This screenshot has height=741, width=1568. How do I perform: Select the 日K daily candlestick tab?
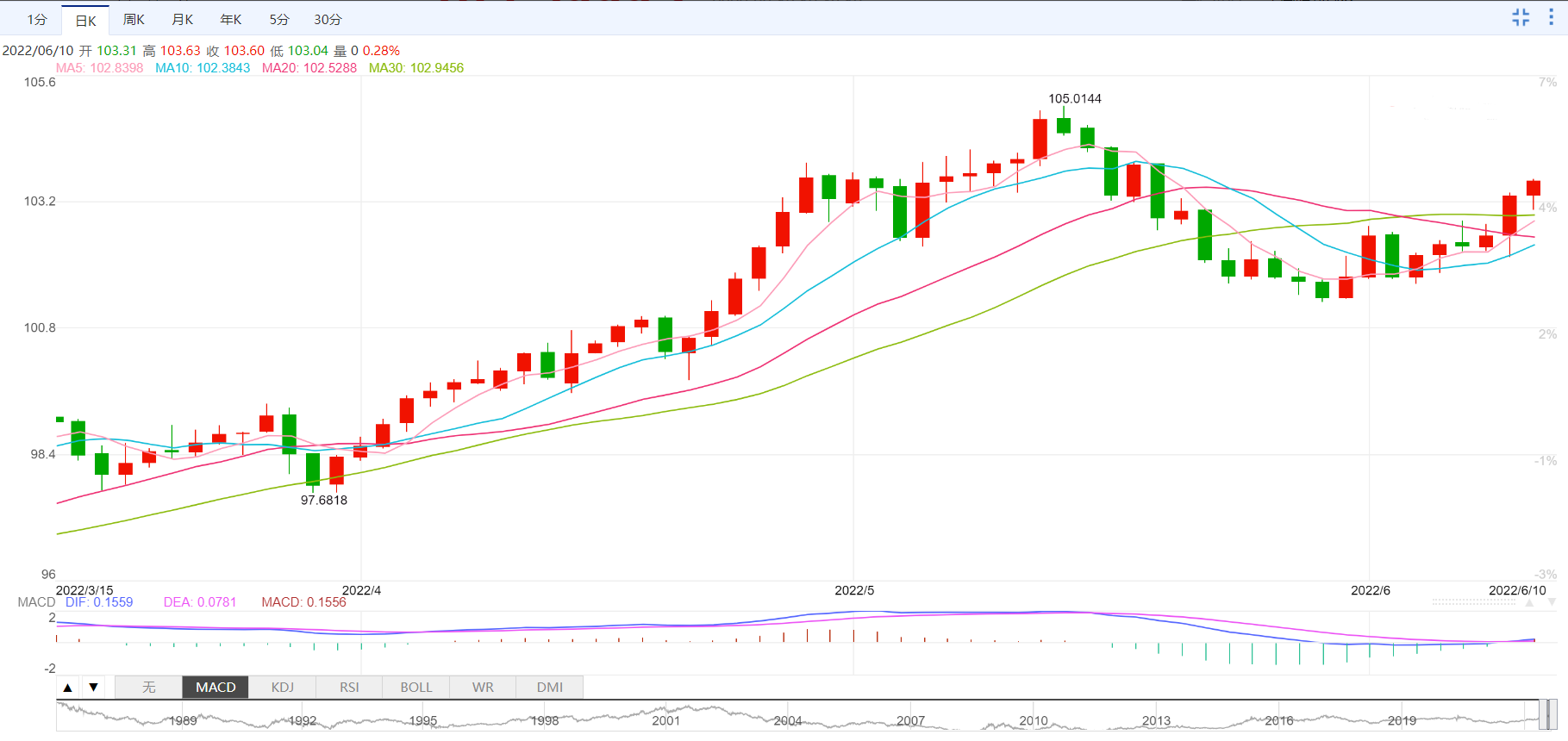coord(85,21)
